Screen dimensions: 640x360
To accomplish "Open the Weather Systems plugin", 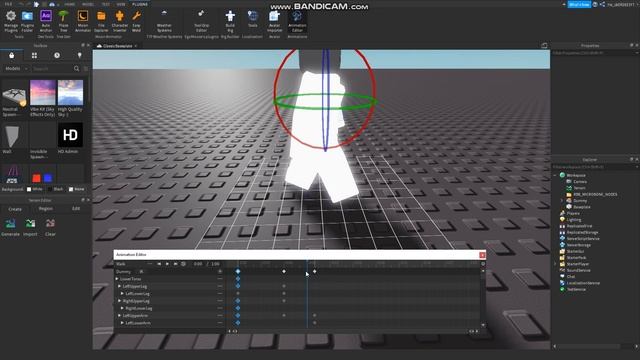I will [164, 21].
